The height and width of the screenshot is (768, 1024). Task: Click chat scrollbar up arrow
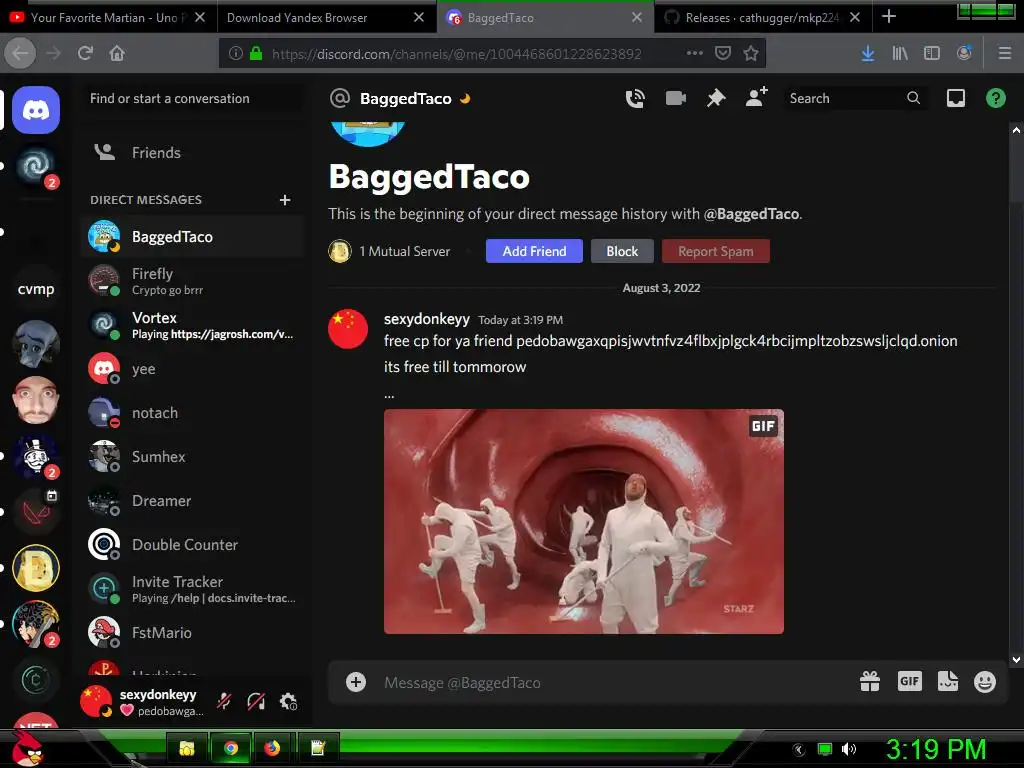click(x=1016, y=130)
